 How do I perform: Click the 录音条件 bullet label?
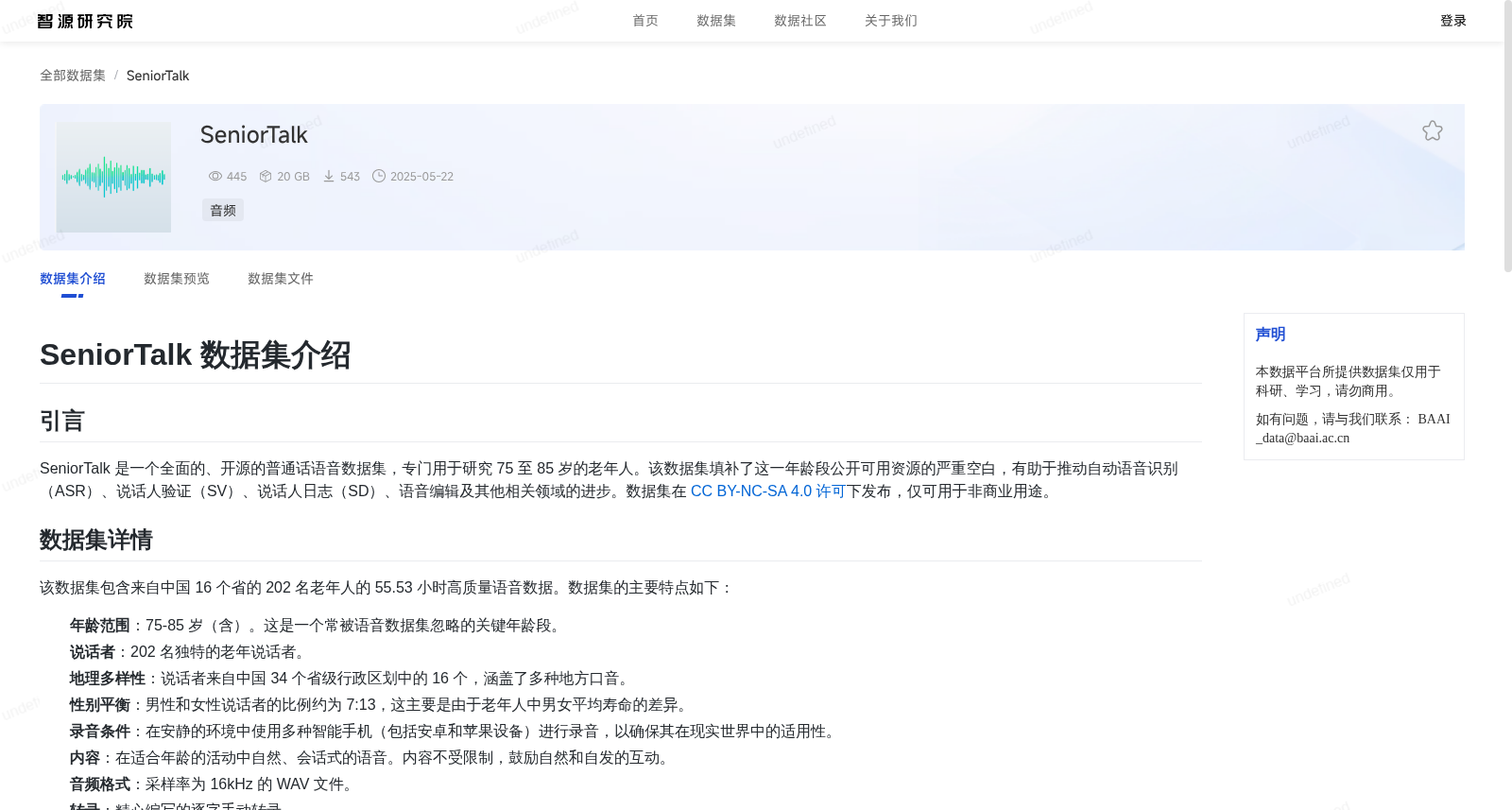pyautogui.click(x=100, y=732)
